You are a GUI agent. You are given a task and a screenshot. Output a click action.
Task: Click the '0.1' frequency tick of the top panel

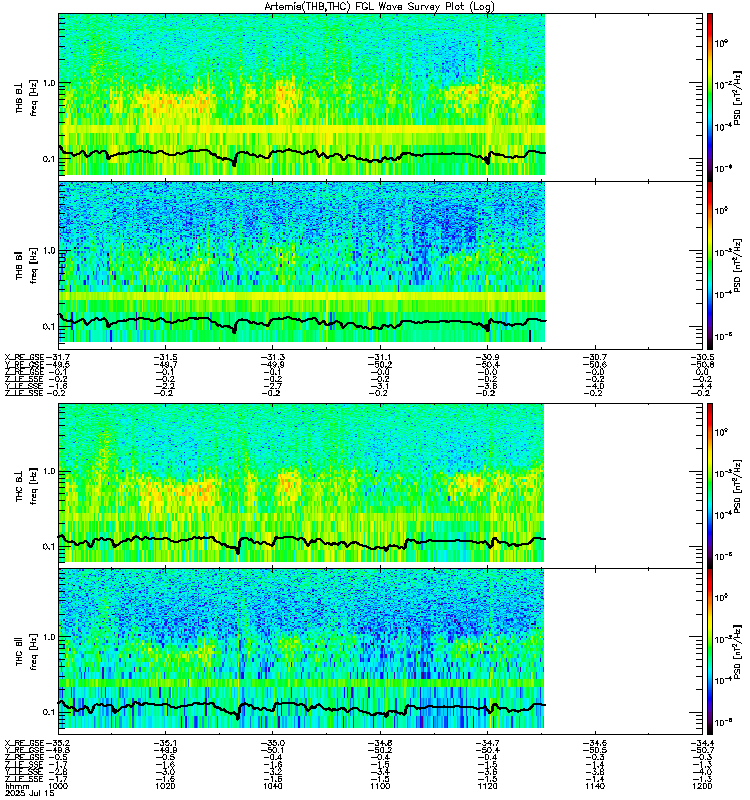[x=48, y=159]
